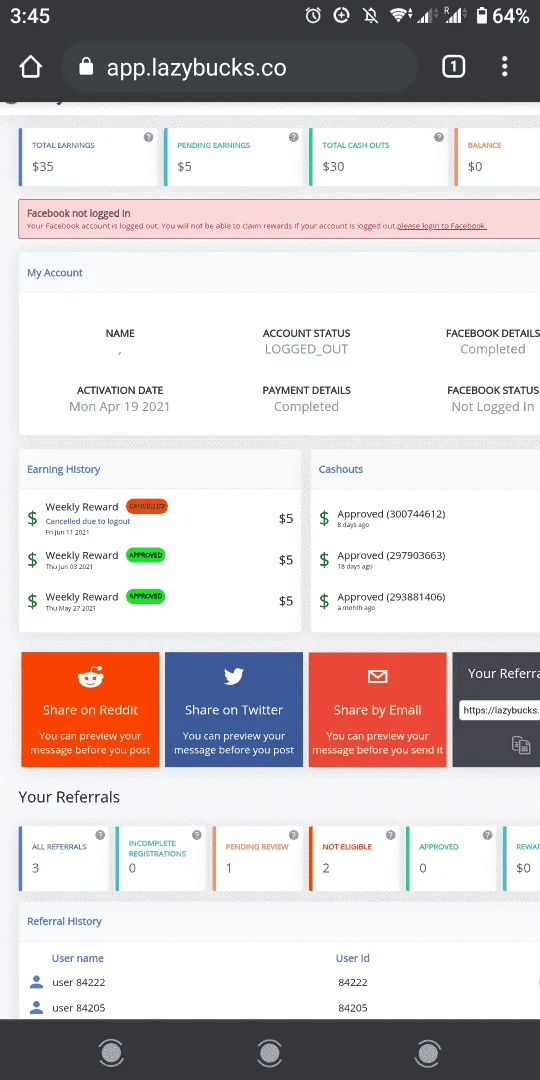Select the Pending Review referrals card
This screenshot has height=1080, width=540.
[x=258, y=859]
